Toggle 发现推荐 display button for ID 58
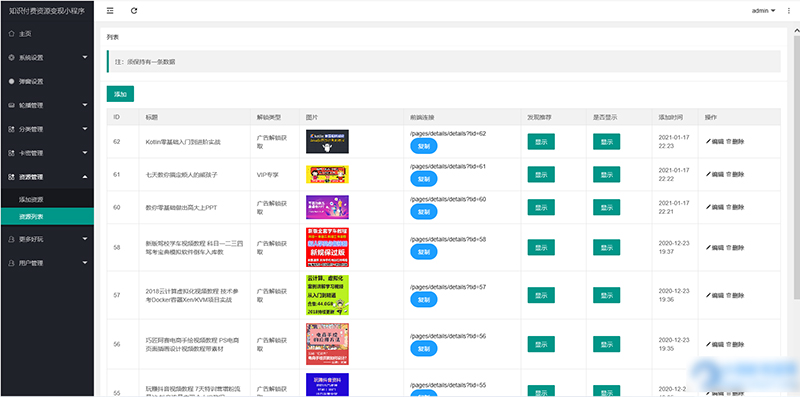The width and height of the screenshot is (800, 397). click(x=541, y=247)
